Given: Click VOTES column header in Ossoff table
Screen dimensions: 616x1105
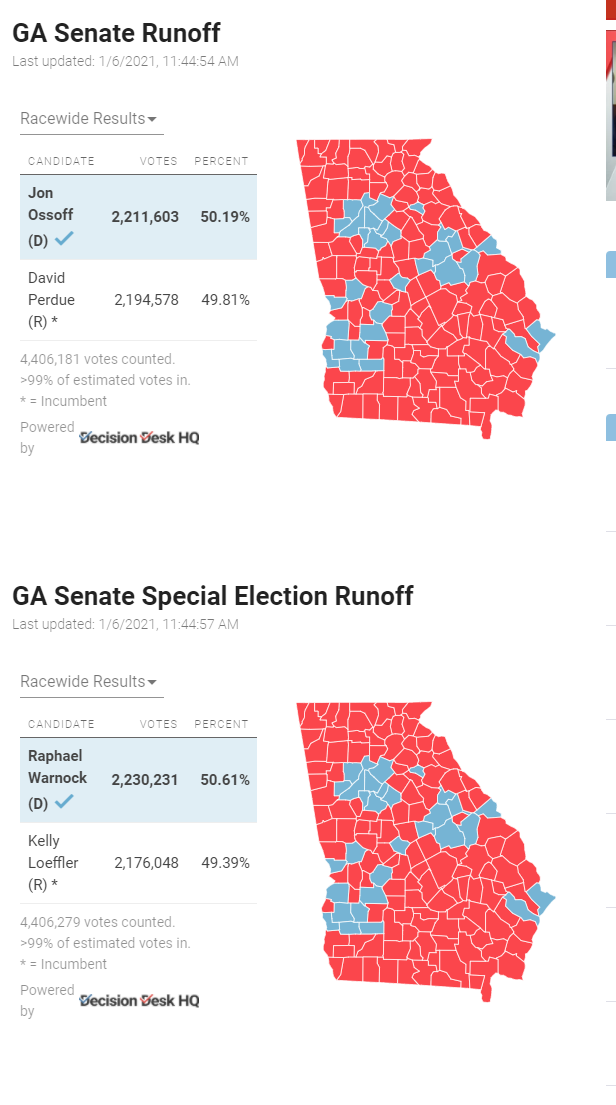Looking at the screenshot, I should pyautogui.click(x=158, y=161).
